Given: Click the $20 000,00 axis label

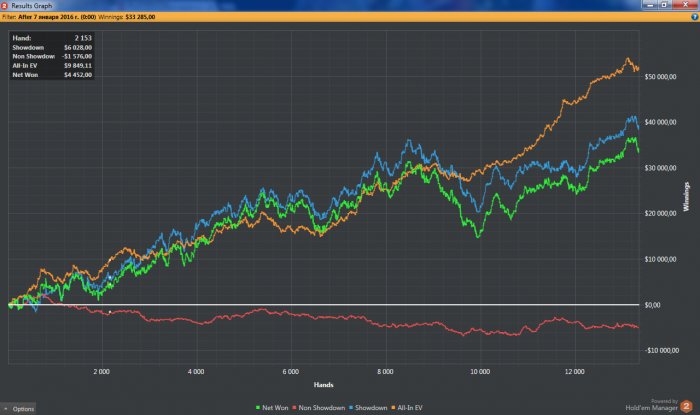Looking at the screenshot, I should point(660,214).
